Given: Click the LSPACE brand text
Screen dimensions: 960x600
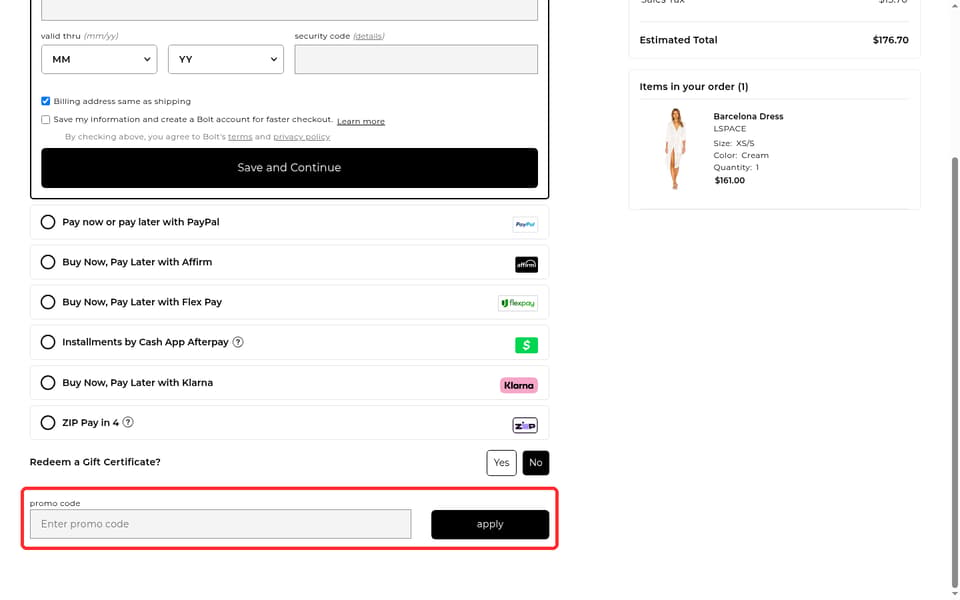Looking at the screenshot, I should coord(730,129).
